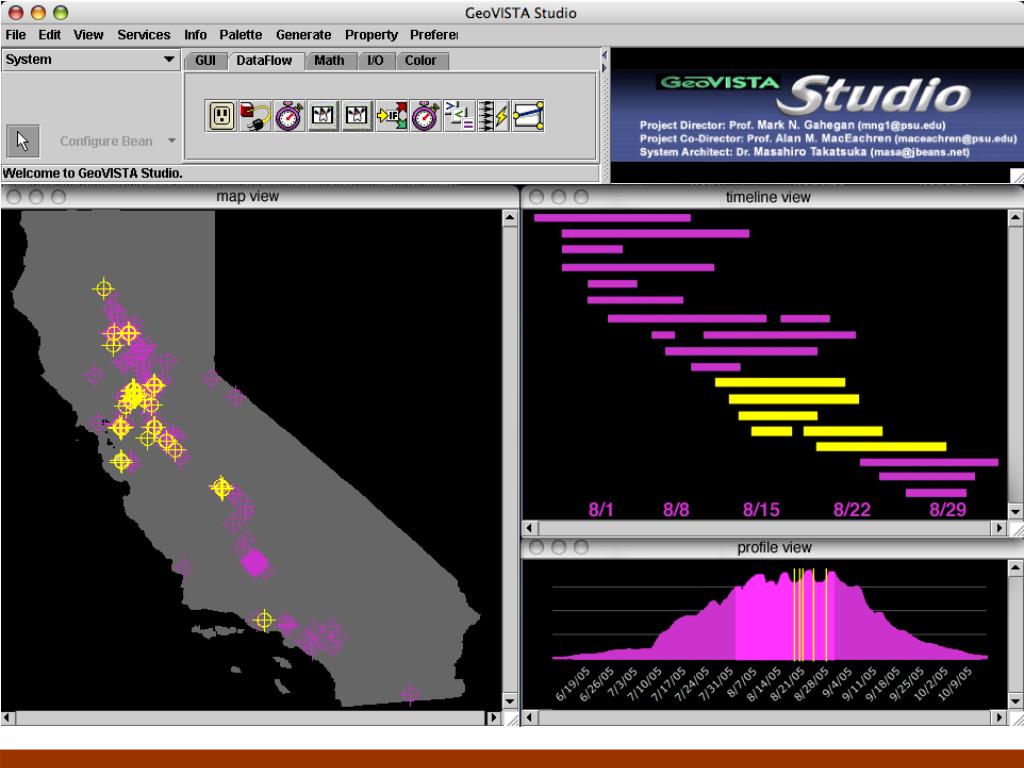The image size is (1024, 768).
Task: Open the Palette menu
Action: point(240,35)
